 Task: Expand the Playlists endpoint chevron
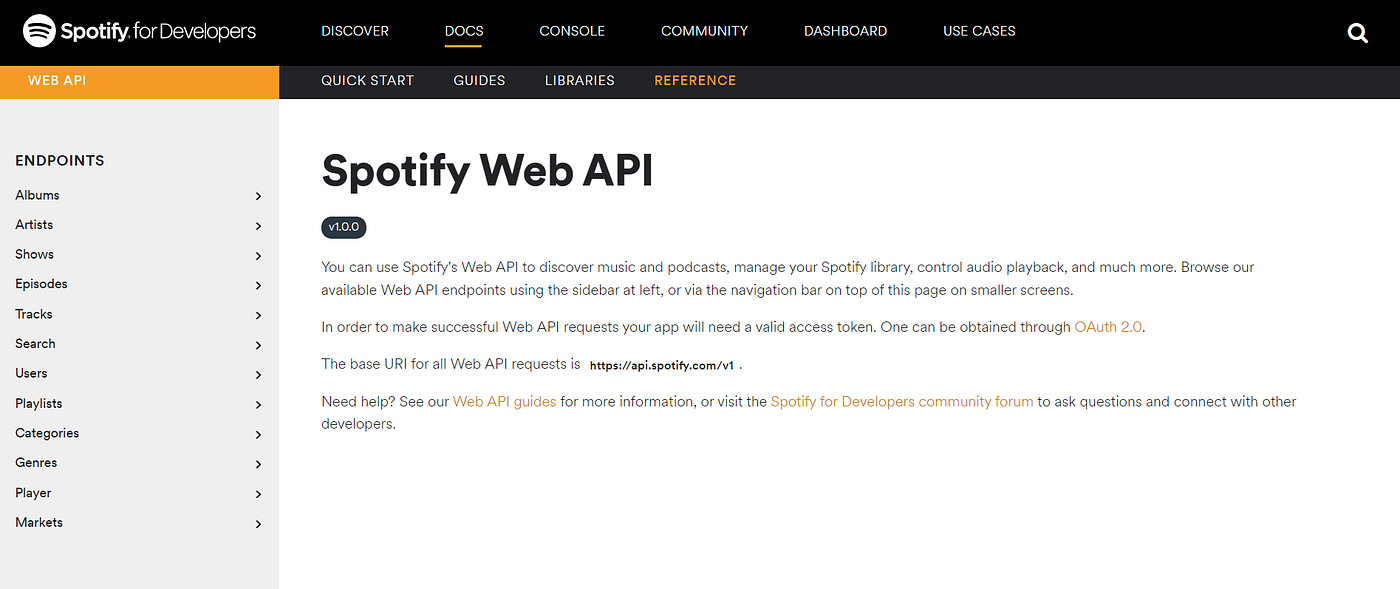(x=258, y=404)
